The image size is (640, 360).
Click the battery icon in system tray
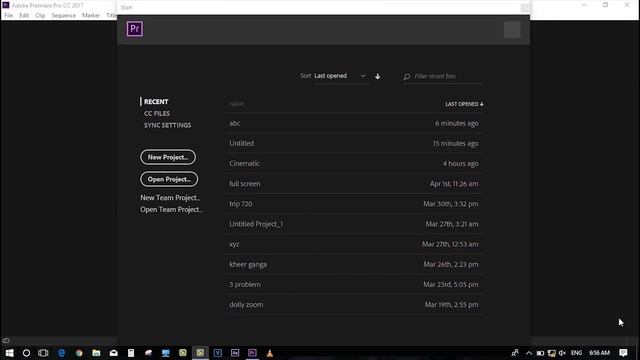pos(540,353)
